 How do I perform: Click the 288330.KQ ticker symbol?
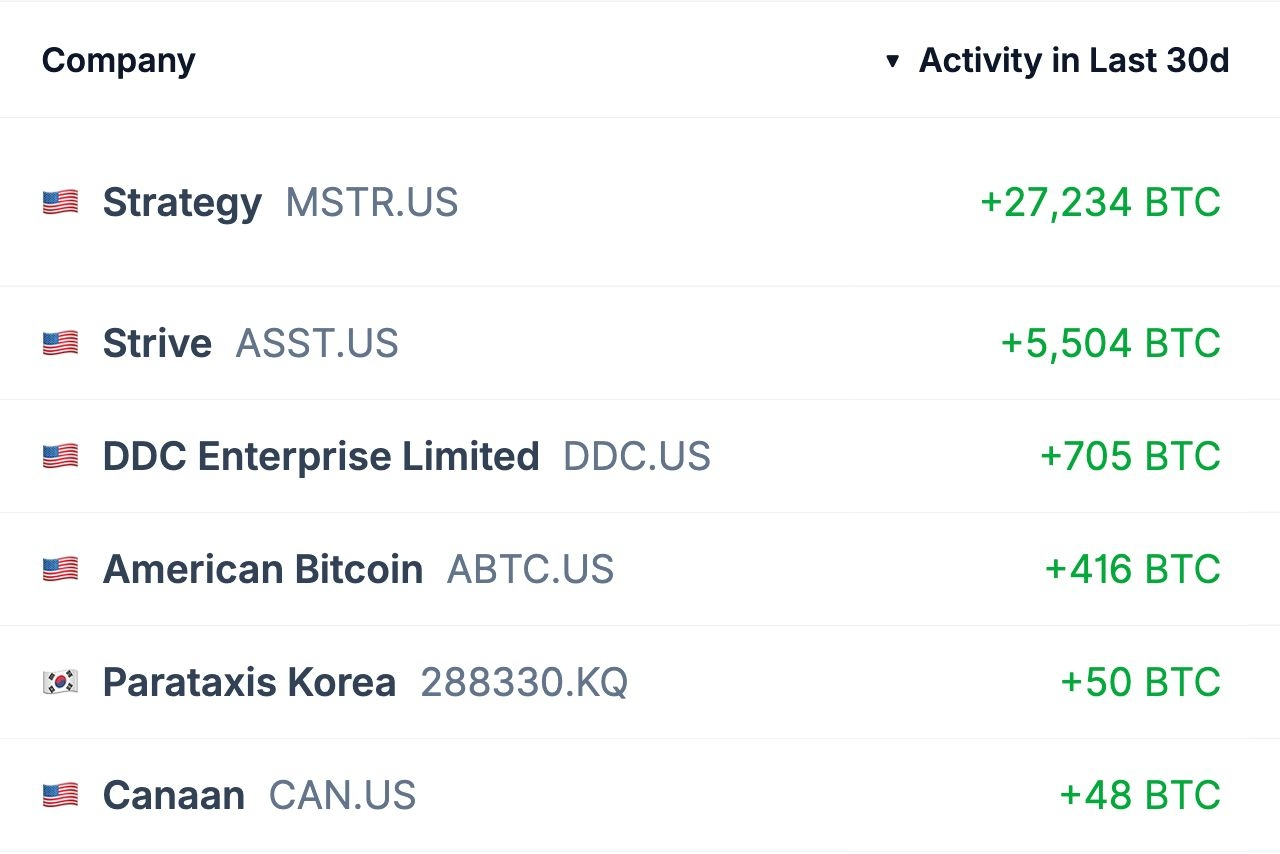coord(524,683)
